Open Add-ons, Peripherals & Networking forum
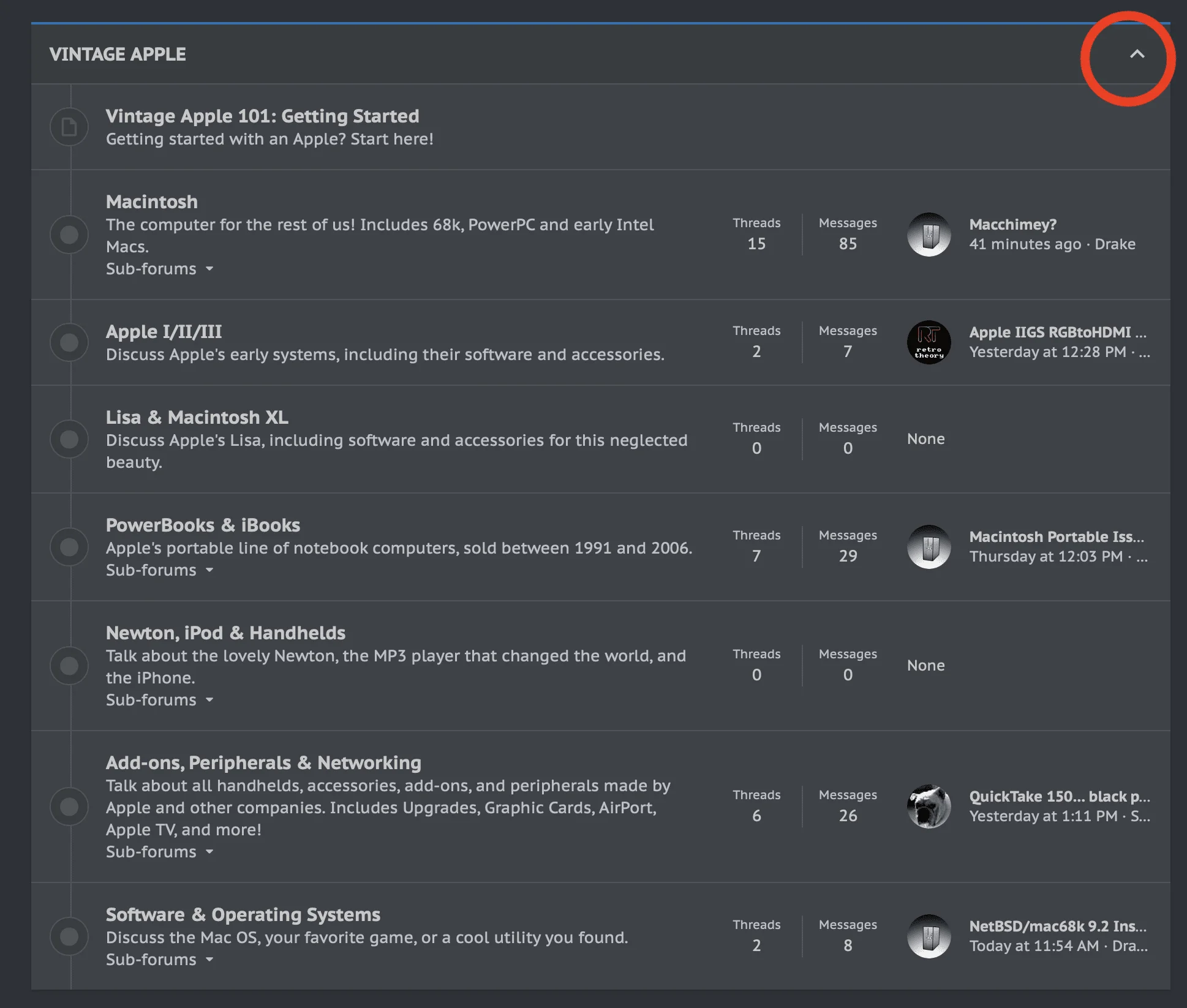Viewport: 1187px width, 1008px height. tap(263, 762)
